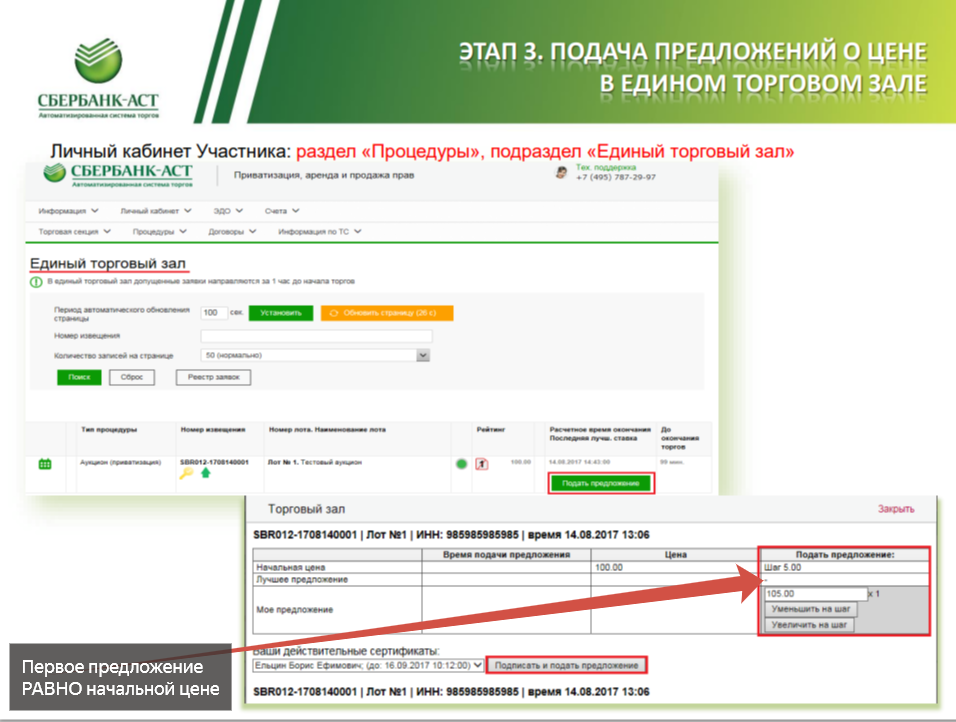
Task: Open the Процедуры menu
Action: (160, 232)
